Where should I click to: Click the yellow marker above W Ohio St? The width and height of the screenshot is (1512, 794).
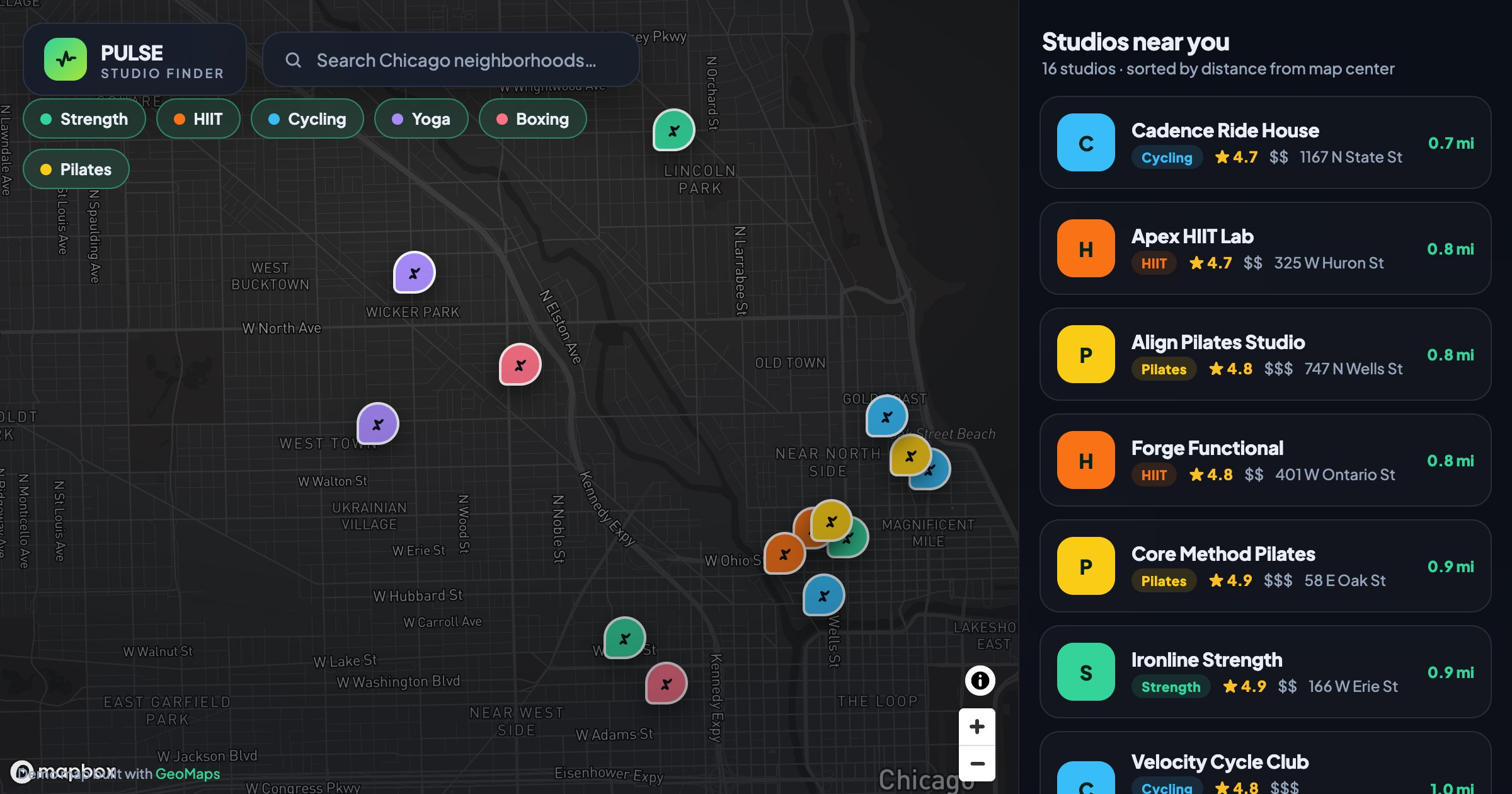[831, 521]
